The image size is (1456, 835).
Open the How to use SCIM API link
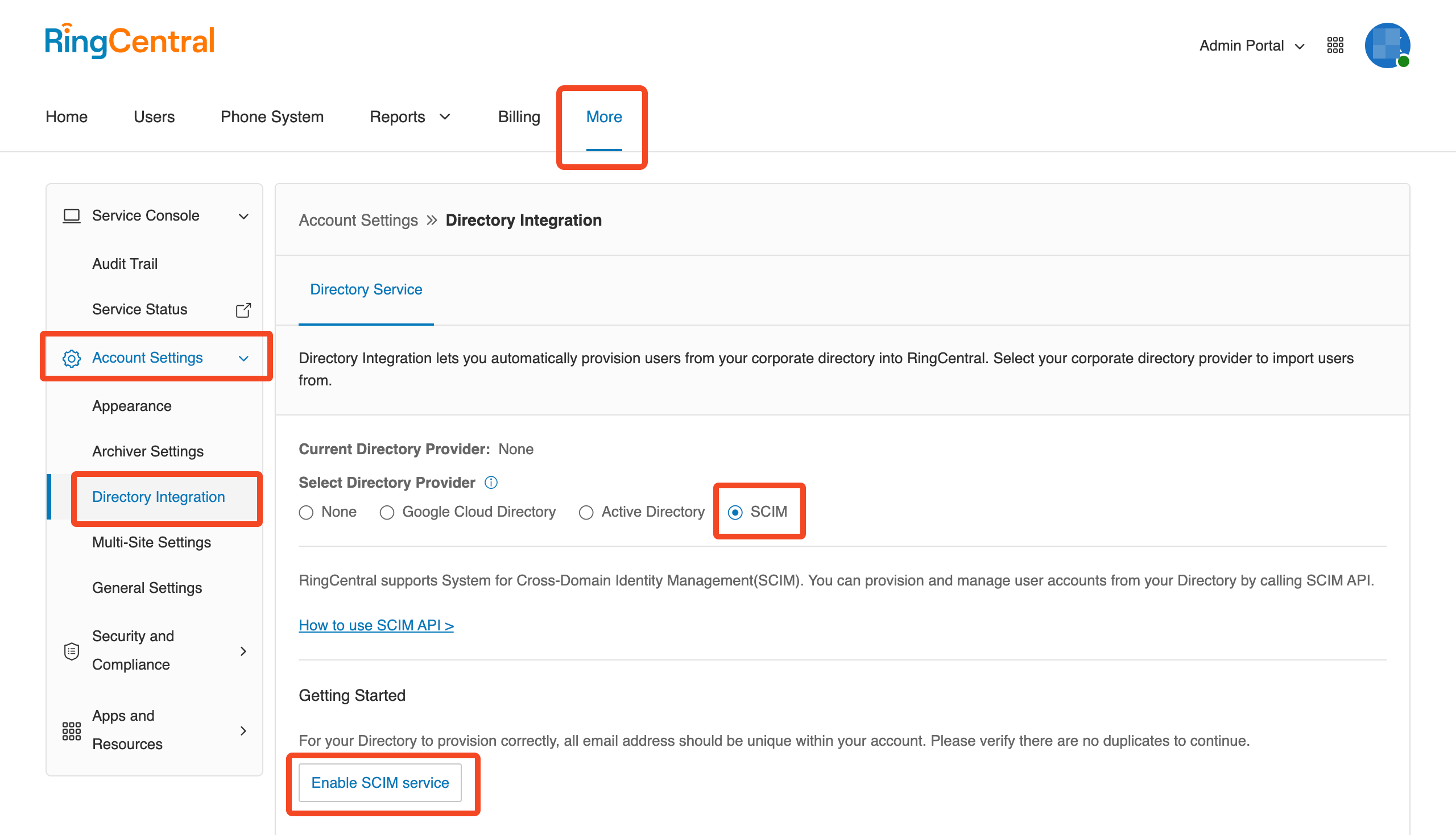376,626
